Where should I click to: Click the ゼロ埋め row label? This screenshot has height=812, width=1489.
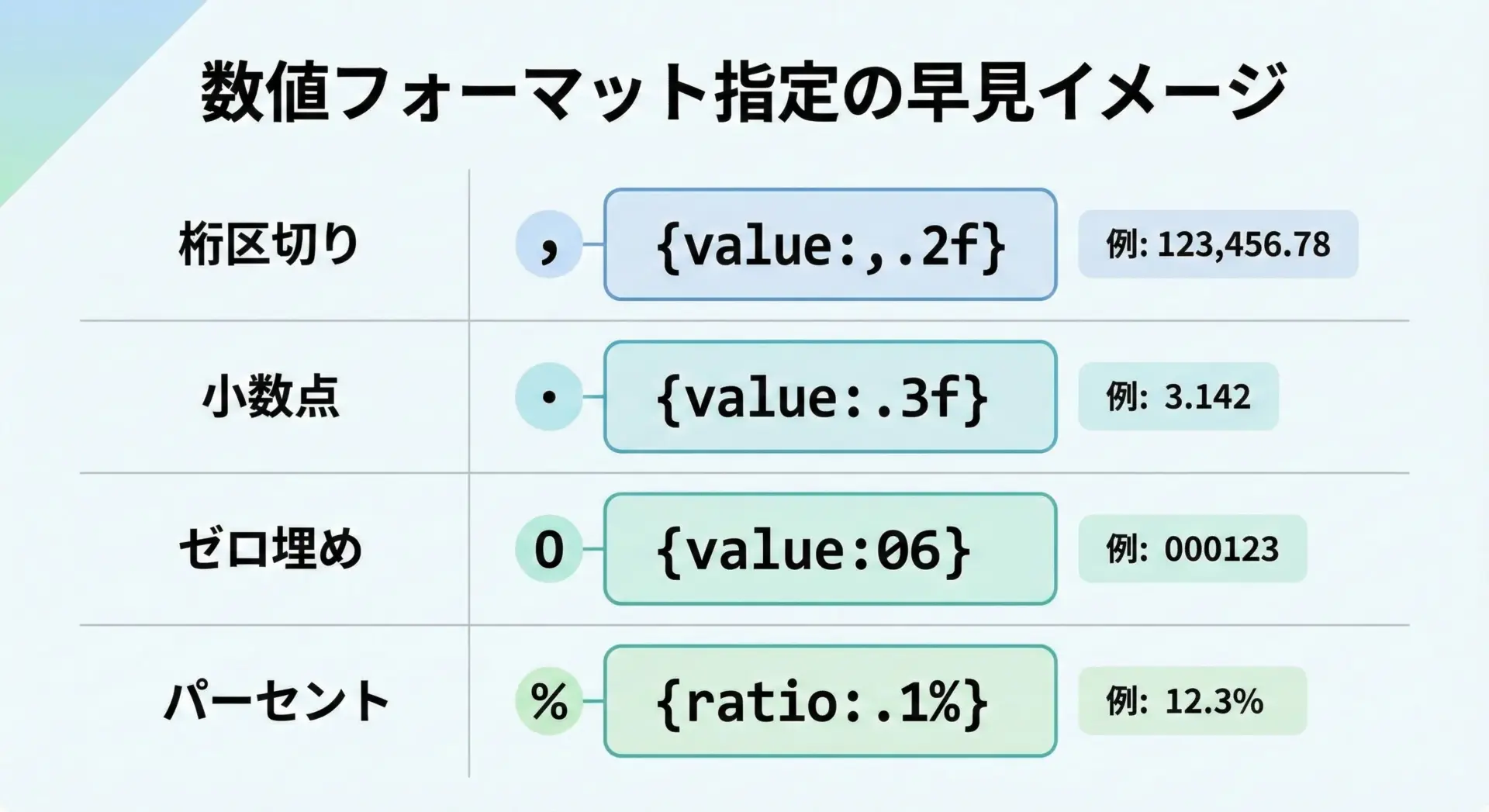pos(271,549)
